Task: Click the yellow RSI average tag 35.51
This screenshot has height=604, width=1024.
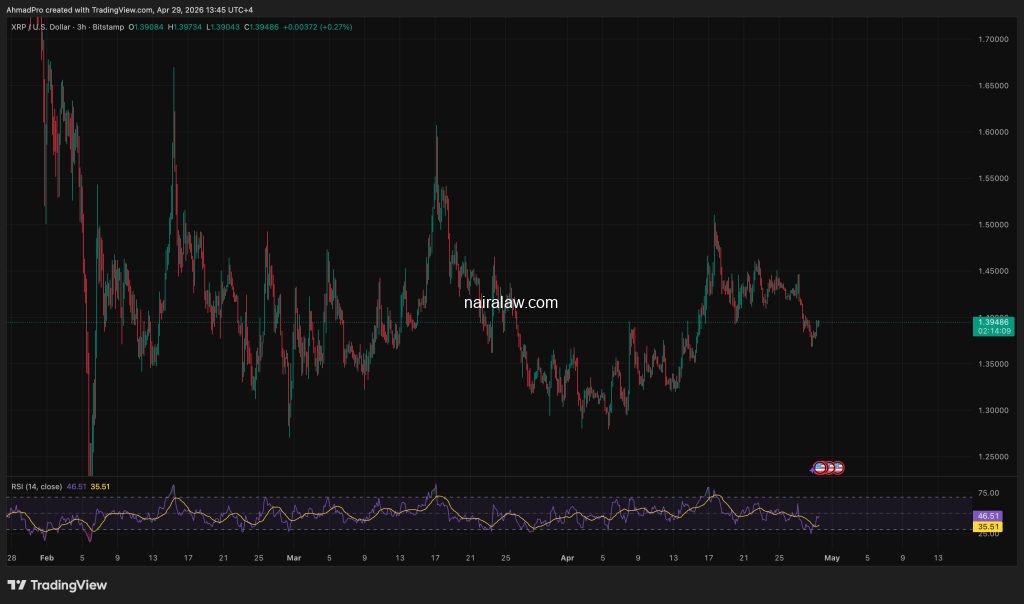Action: pos(987,526)
